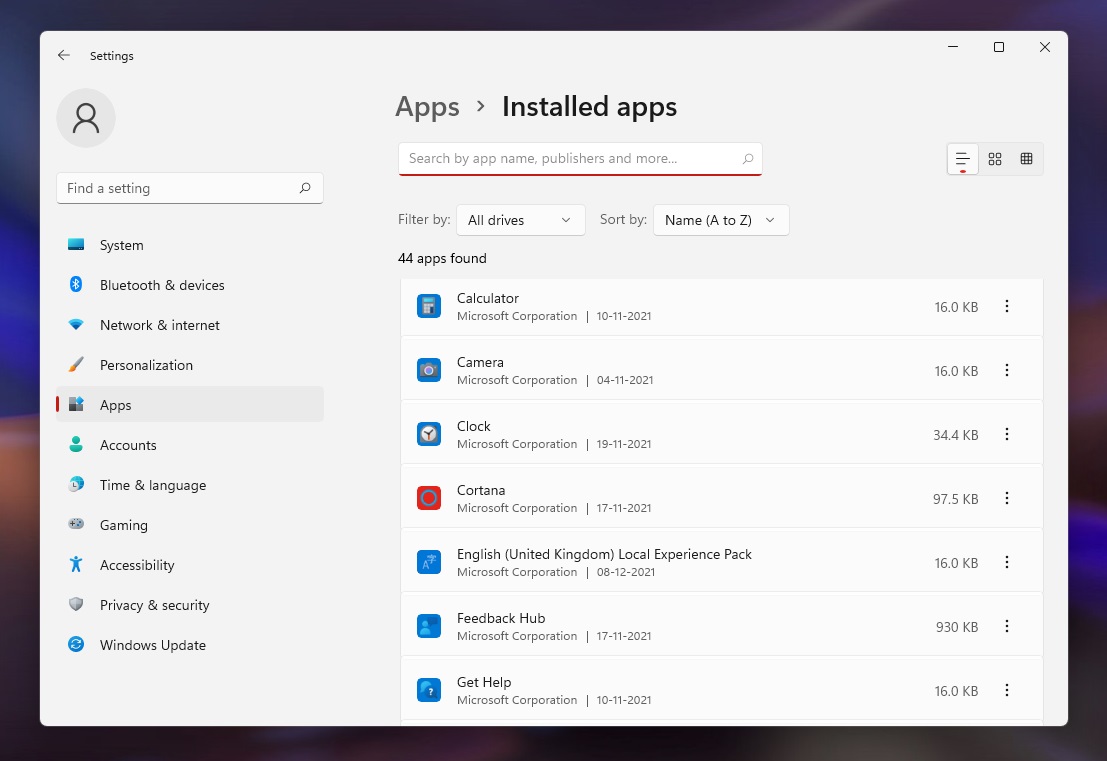This screenshot has height=761, width=1107.
Task: Navigate back using the Apps breadcrumb link
Action: click(x=427, y=107)
